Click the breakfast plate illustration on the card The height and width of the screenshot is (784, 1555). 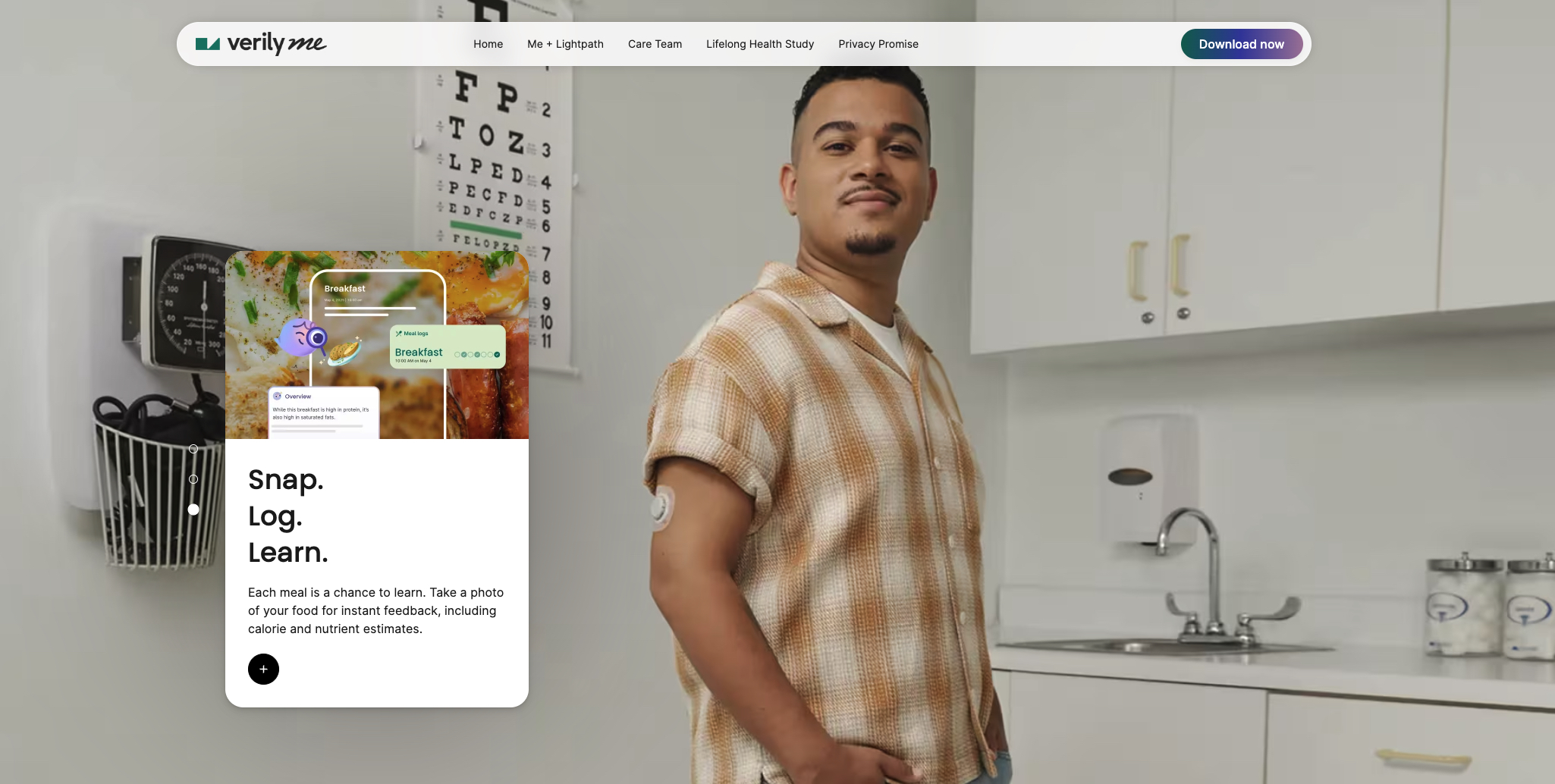[344, 353]
